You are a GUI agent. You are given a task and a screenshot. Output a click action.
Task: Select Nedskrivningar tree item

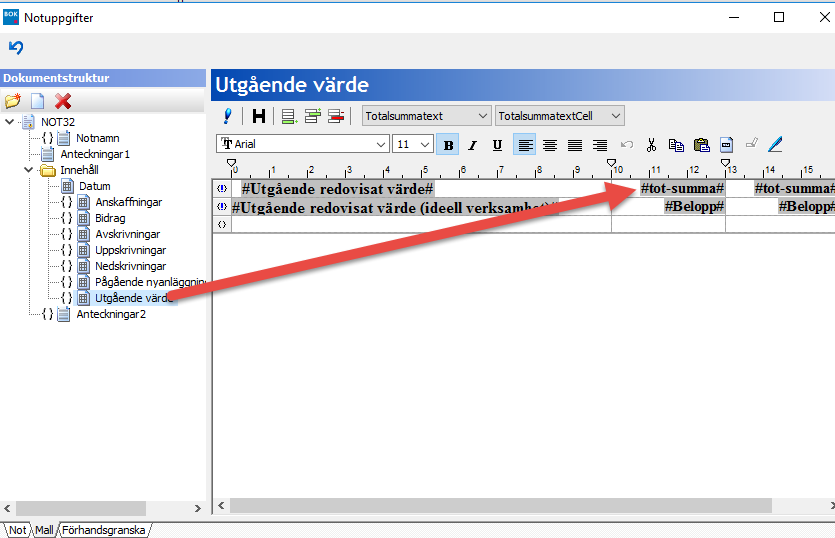(x=130, y=266)
